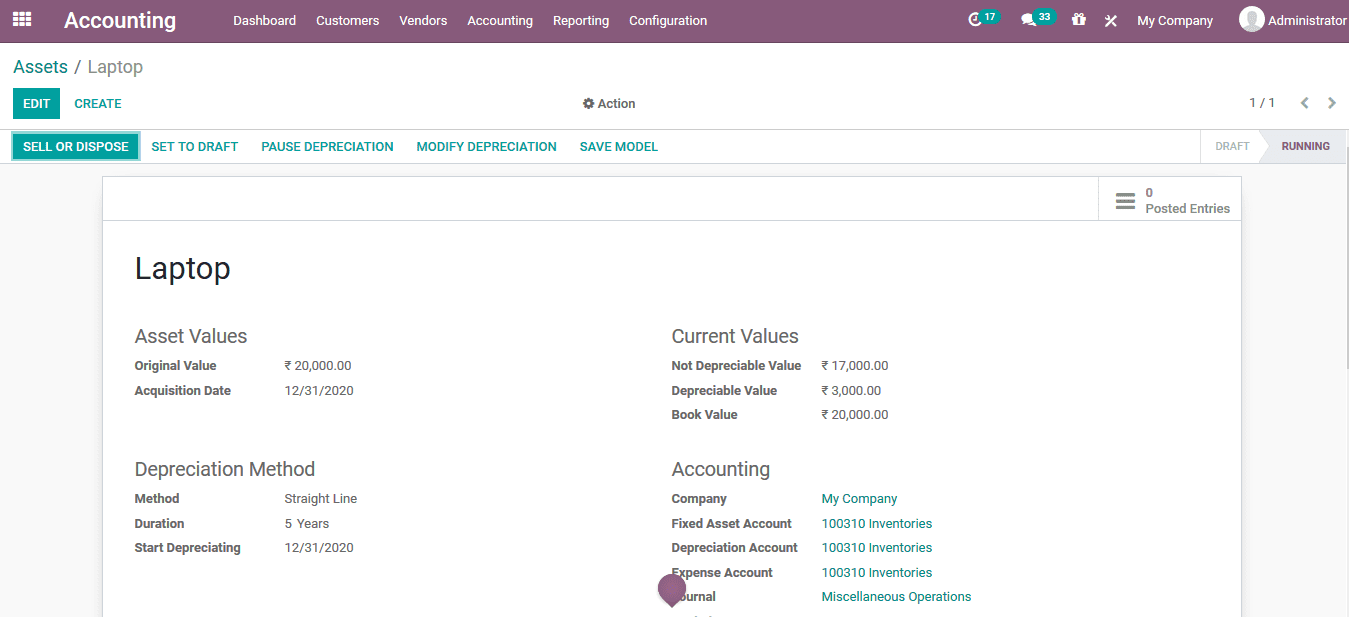Open the activities clock showing 17 items
The height and width of the screenshot is (617, 1349).
tap(977, 19)
